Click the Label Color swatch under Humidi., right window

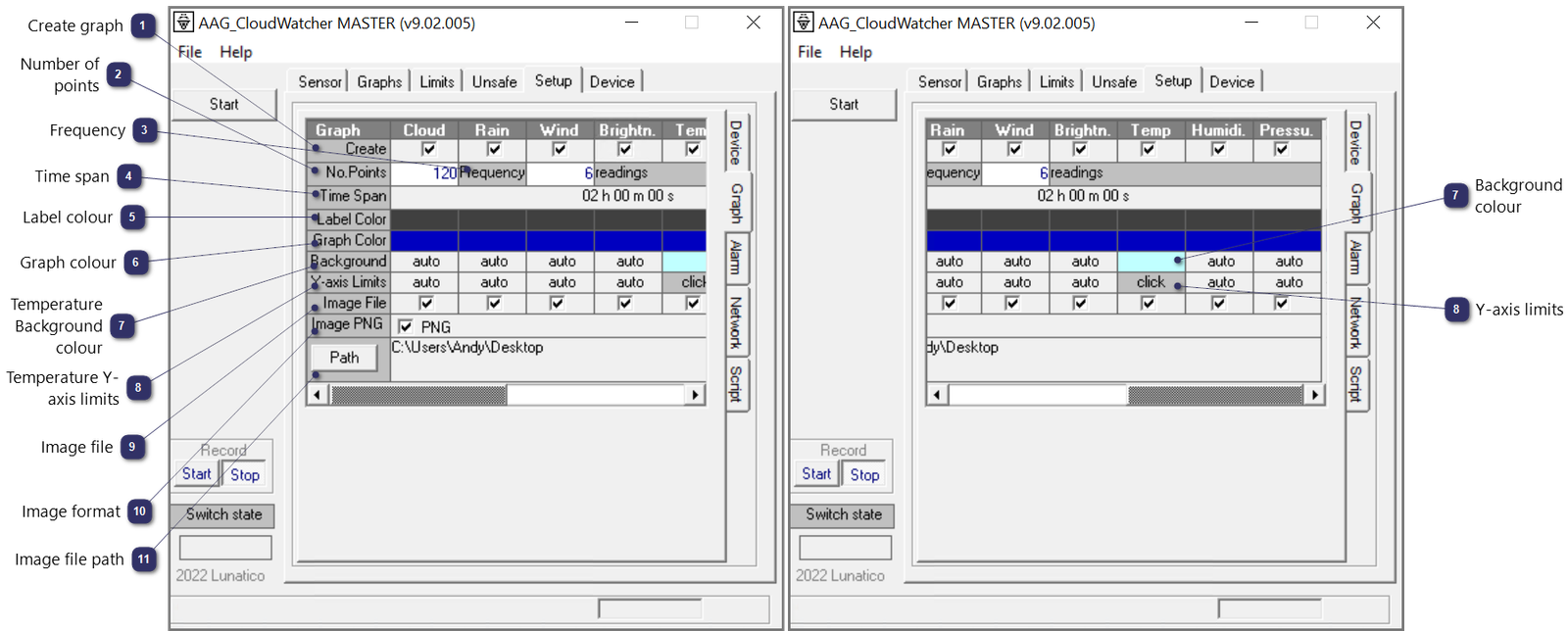1219,219
